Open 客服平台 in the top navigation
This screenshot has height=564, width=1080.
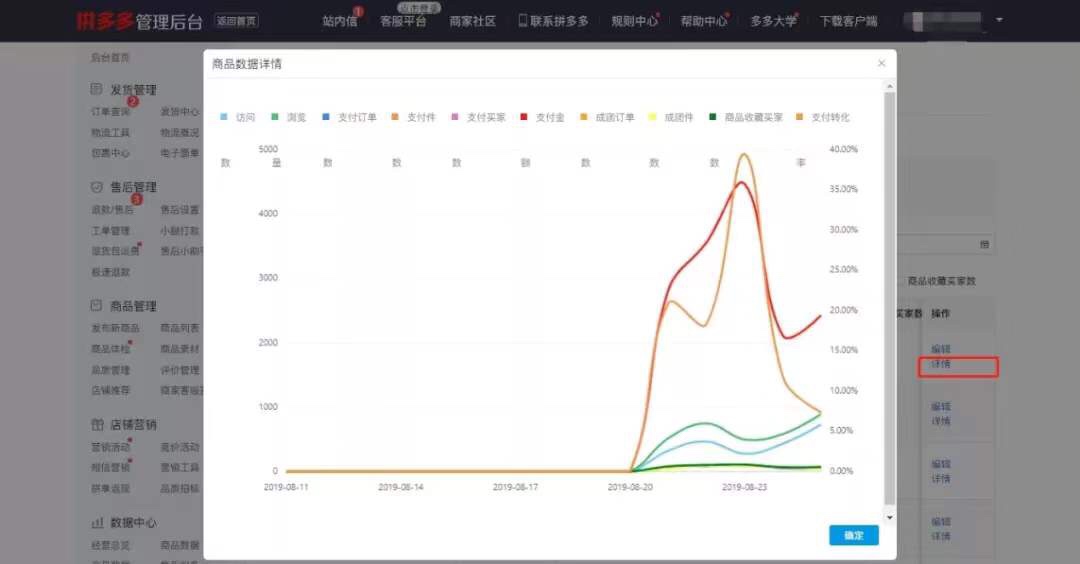pyautogui.click(x=403, y=21)
